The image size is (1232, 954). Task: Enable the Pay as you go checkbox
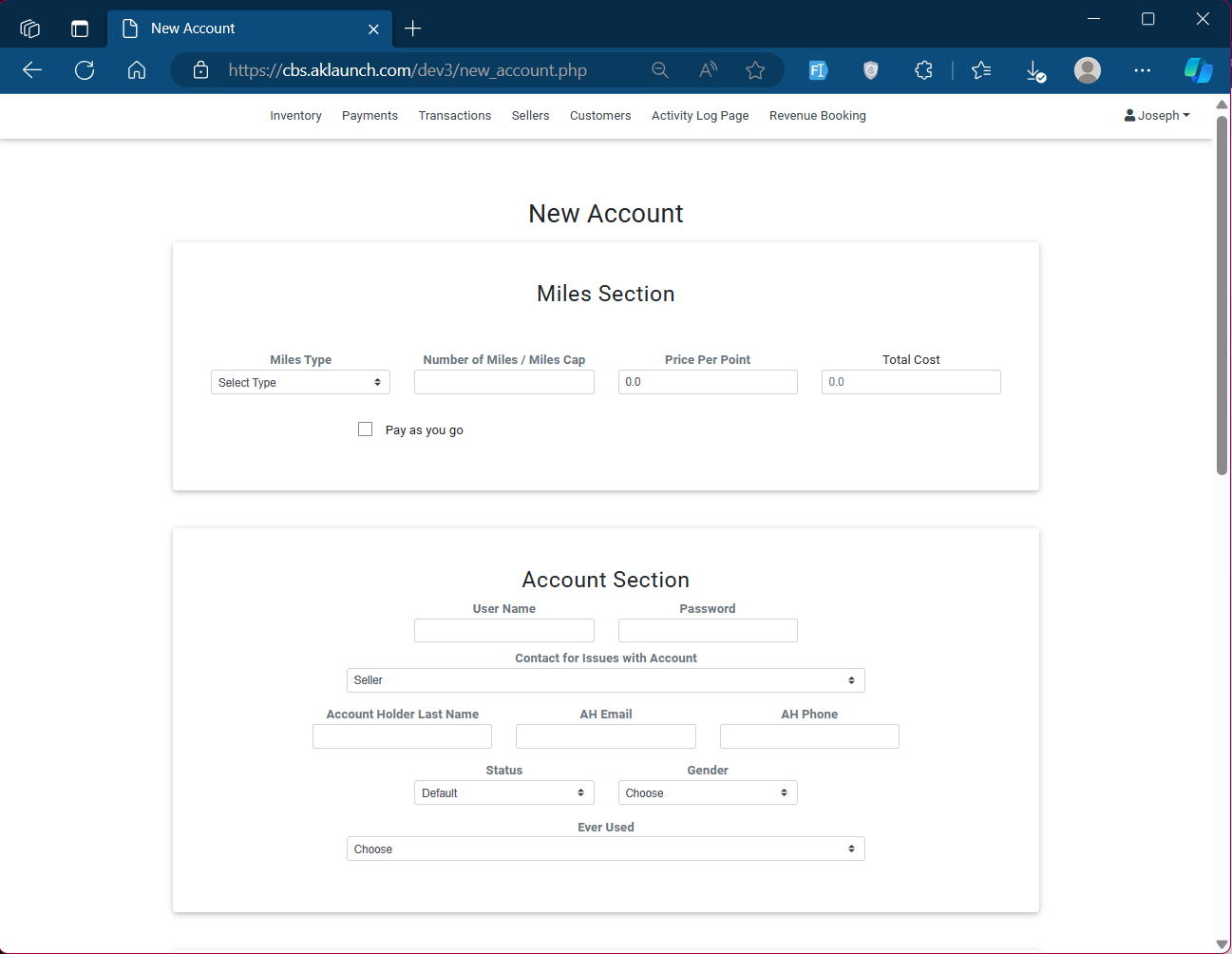(365, 429)
